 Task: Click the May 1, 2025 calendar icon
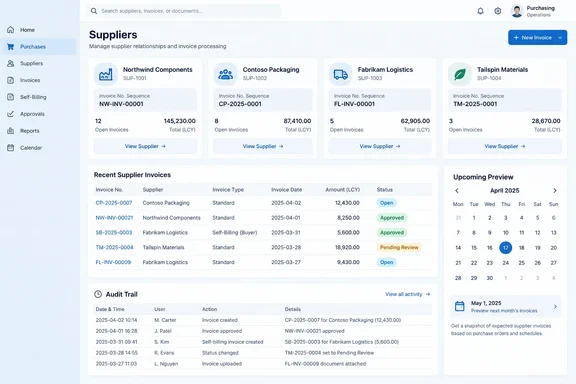coord(460,306)
